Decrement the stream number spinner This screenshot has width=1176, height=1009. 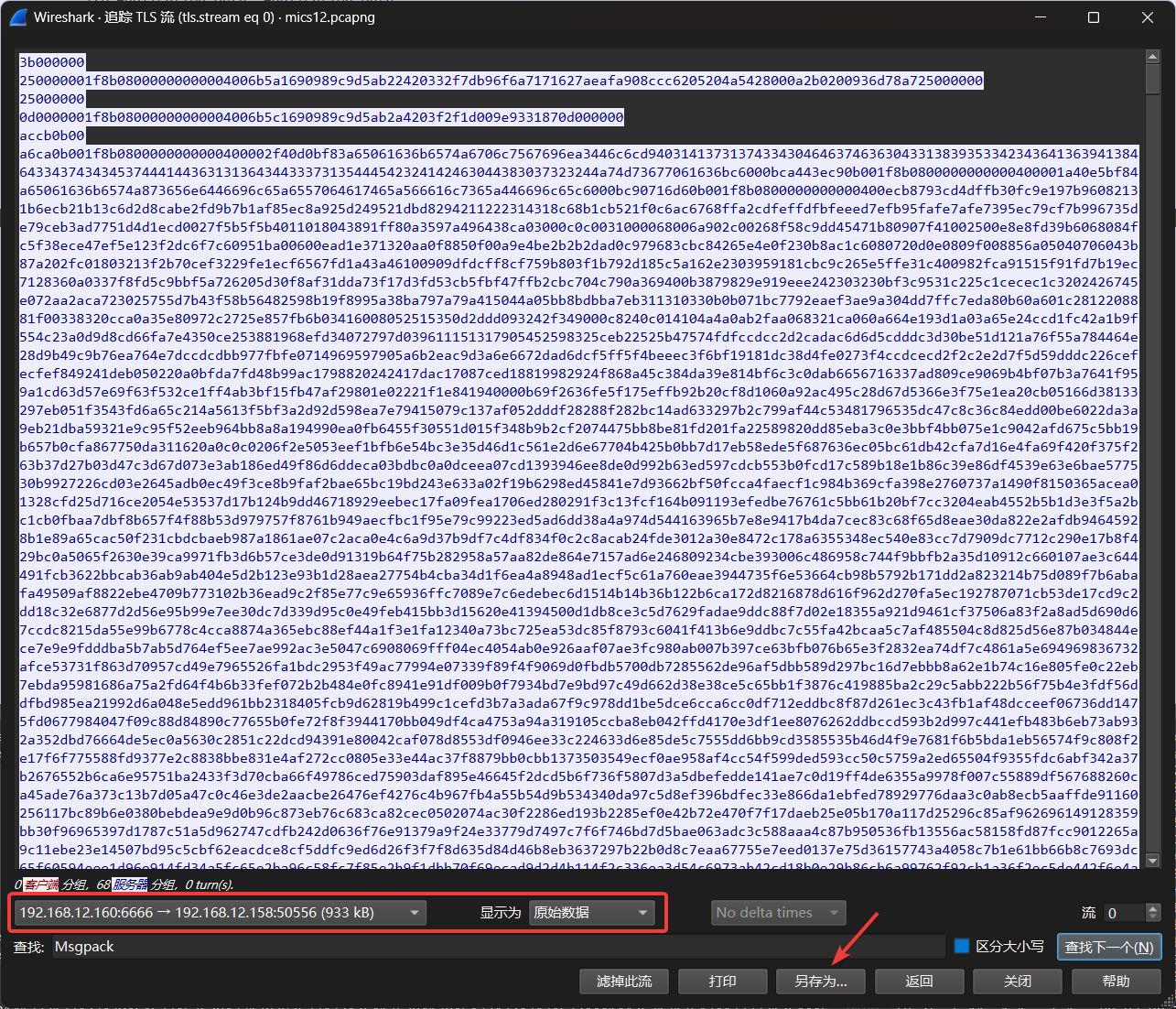coord(1153,917)
